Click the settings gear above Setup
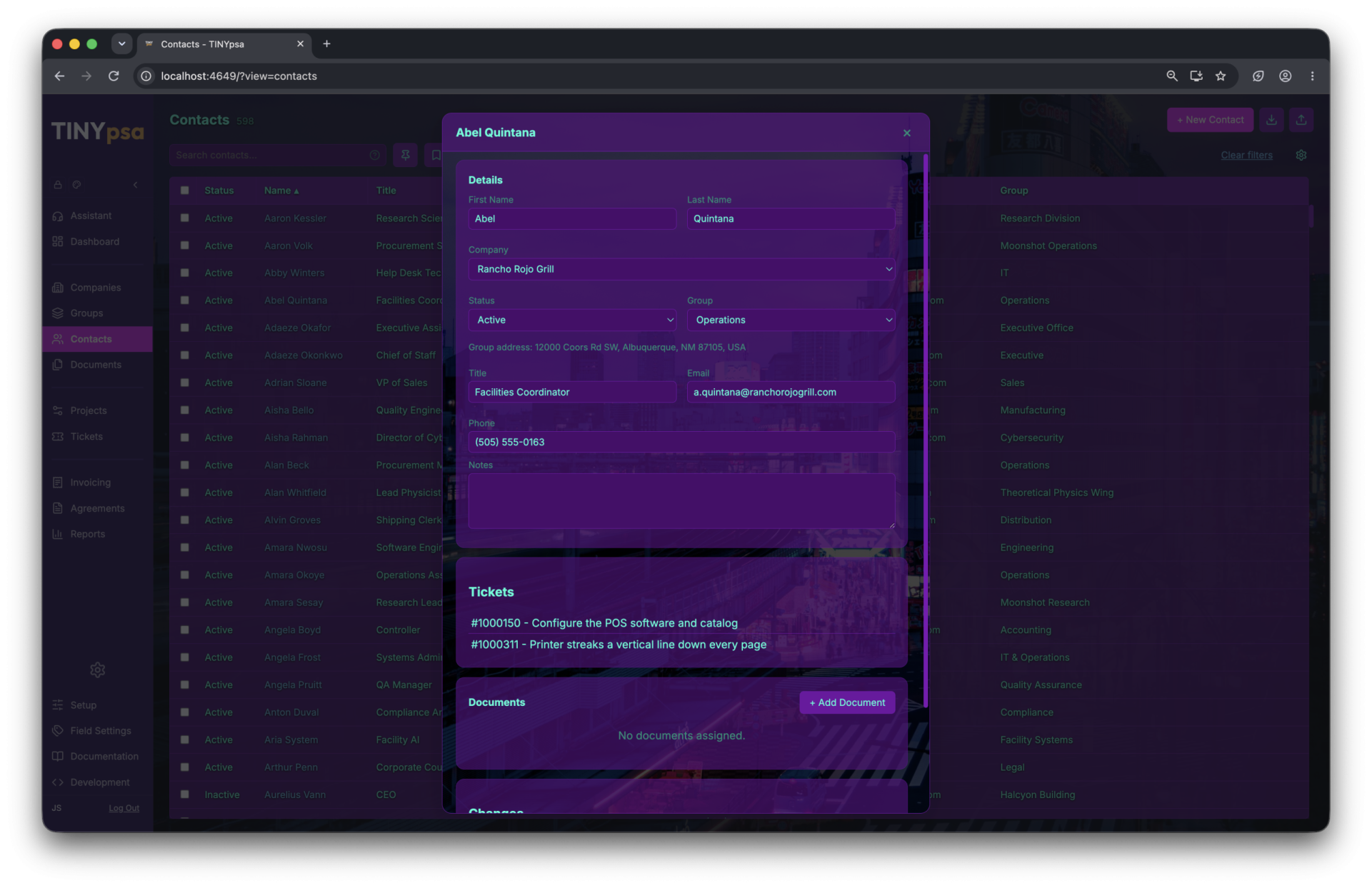The height and width of the screenshot is (888, 1372). [x=98, y=670]
